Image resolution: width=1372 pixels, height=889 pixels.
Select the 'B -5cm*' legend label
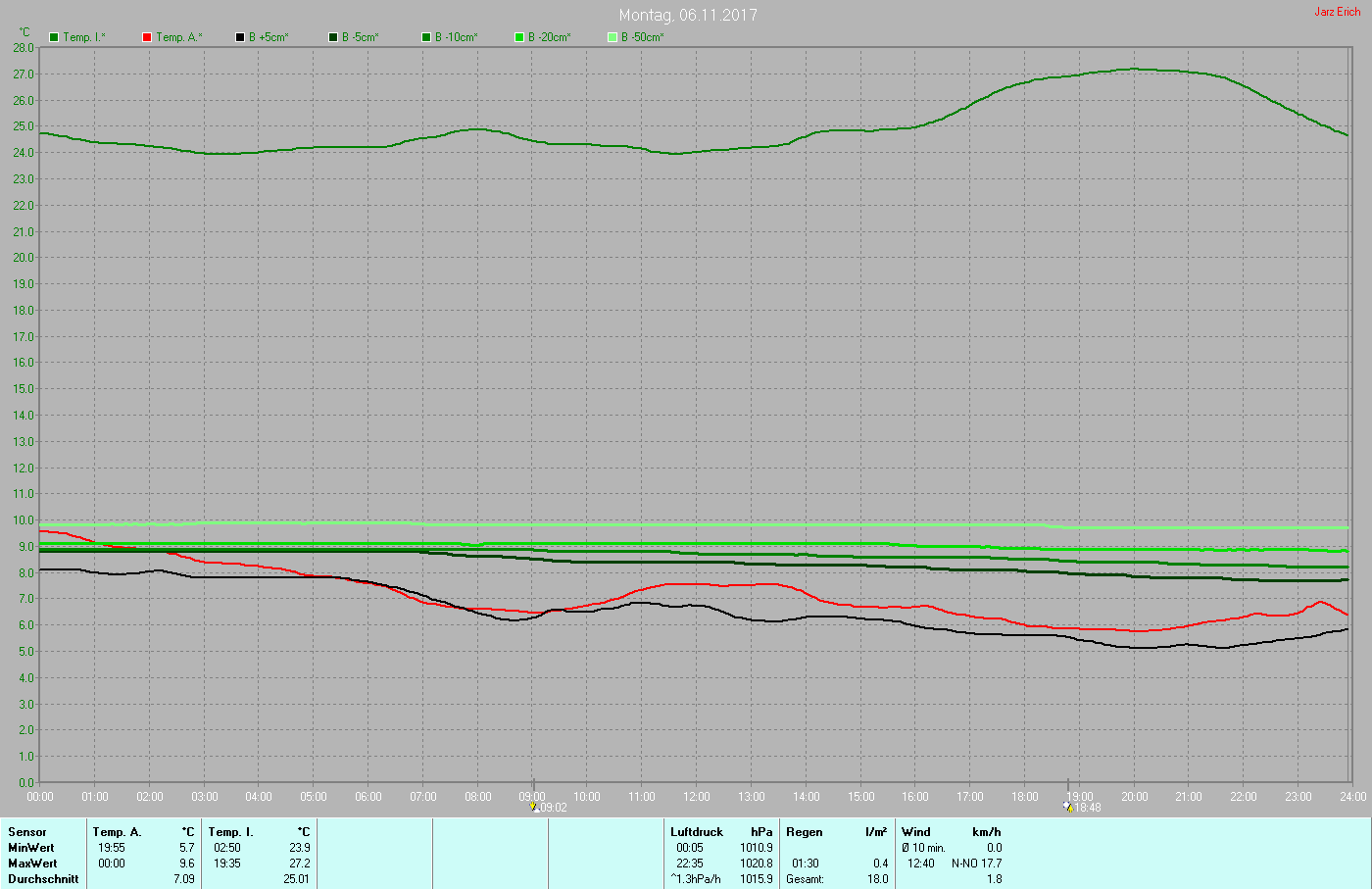[361, 37]
